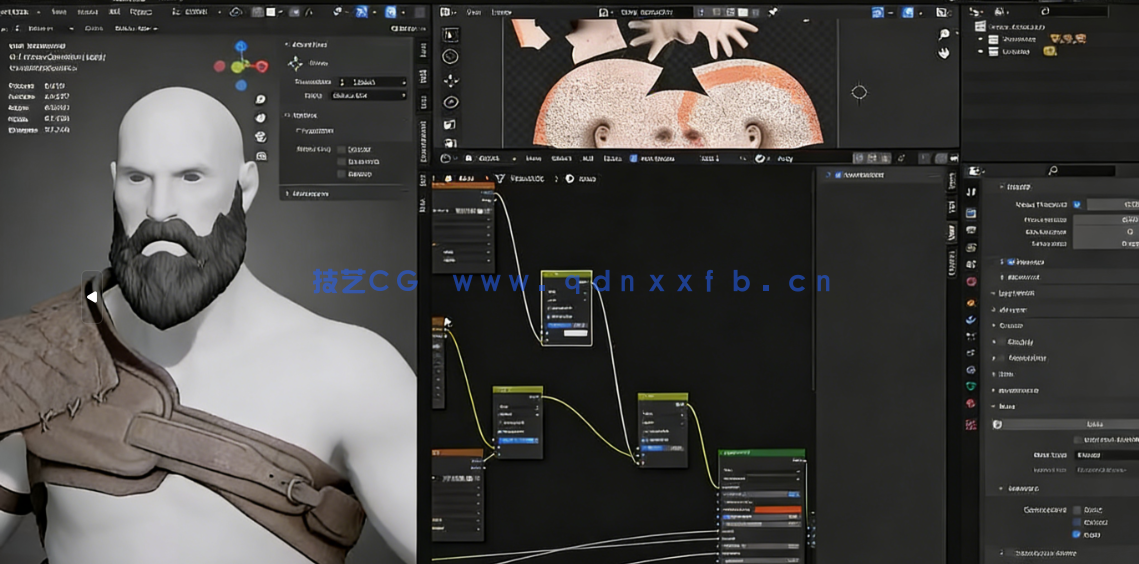Click the top blue Z axis ball on the viewport gizmo
This screenshot has width=1139, height=564.
(x=240, y=47)
